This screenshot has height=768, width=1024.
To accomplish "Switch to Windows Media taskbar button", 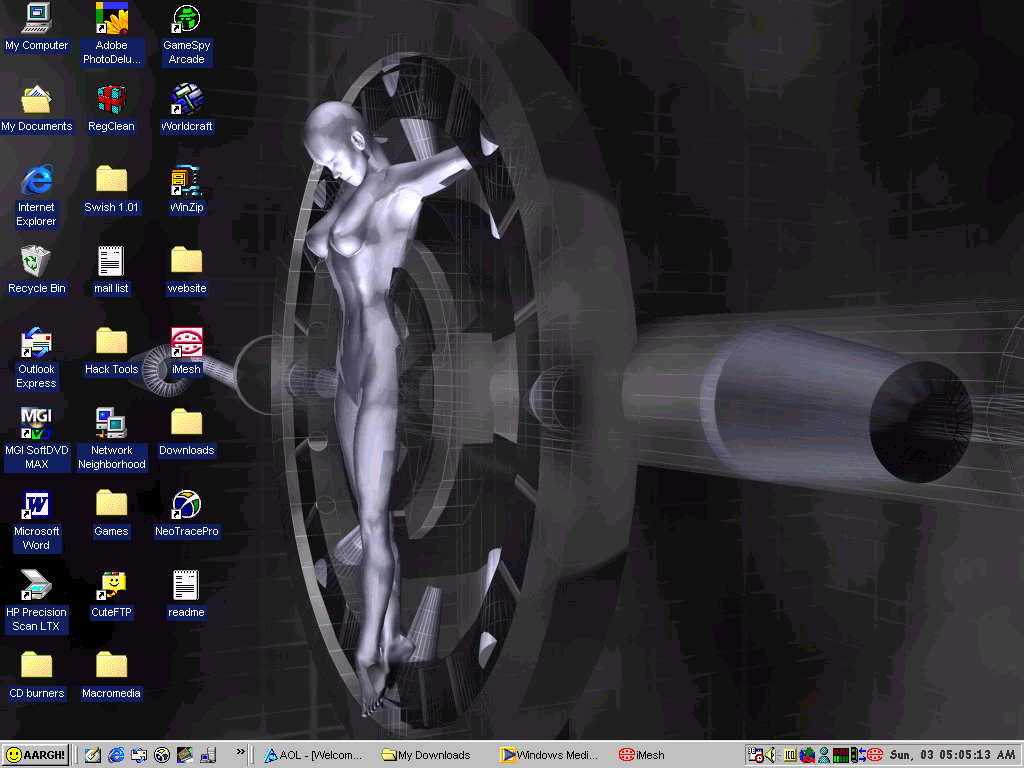I will click(550, 755).
